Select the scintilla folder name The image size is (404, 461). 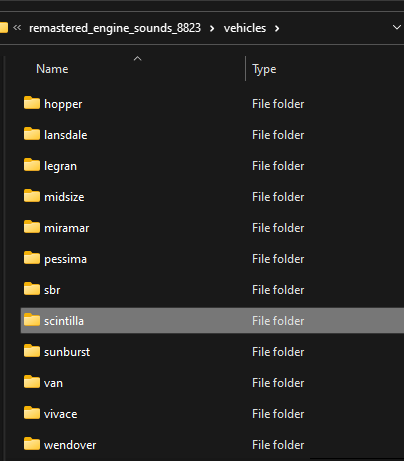(64, 321)
